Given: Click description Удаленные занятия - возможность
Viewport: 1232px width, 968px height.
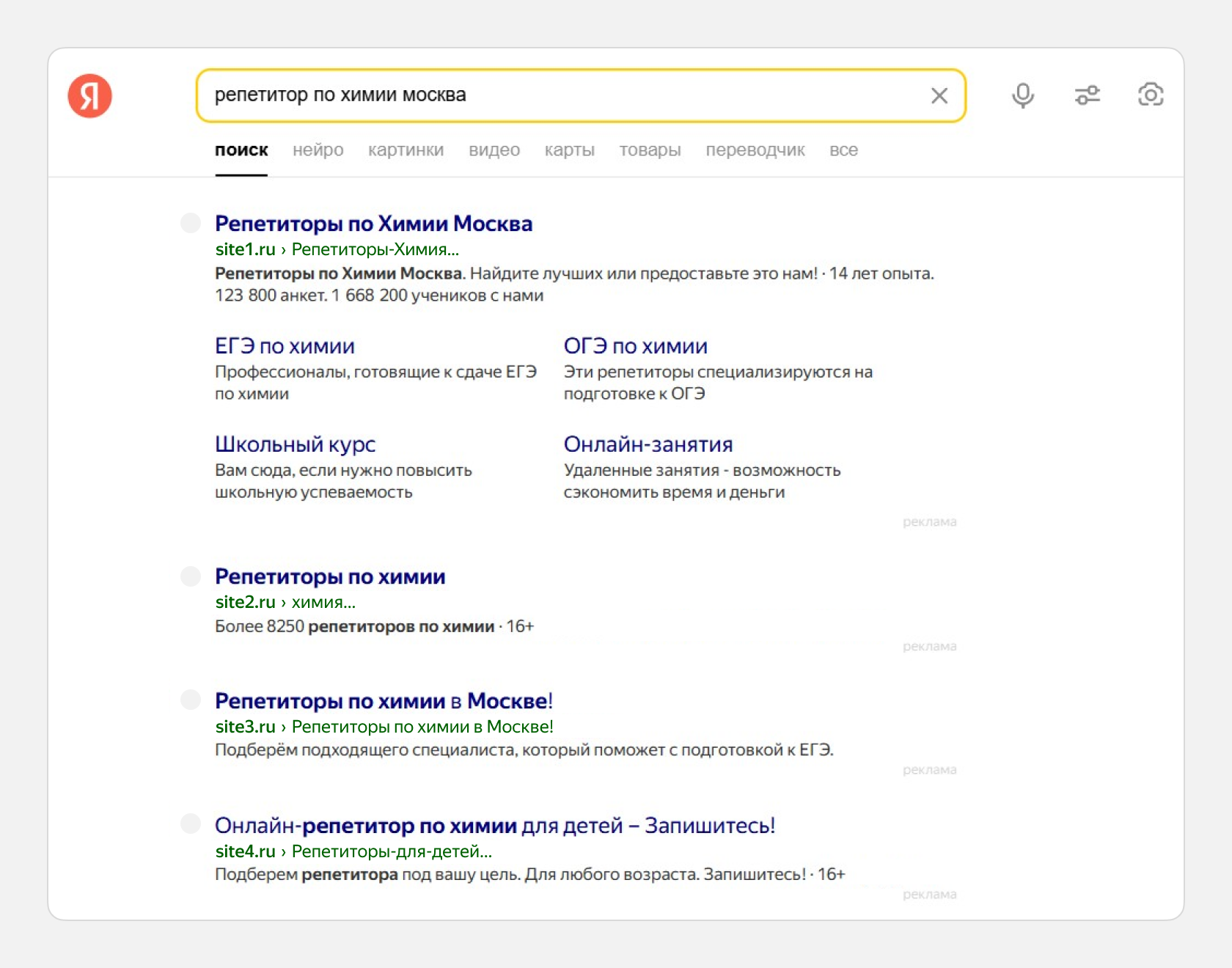Looking at the screenshot, I should coord(702,481).
